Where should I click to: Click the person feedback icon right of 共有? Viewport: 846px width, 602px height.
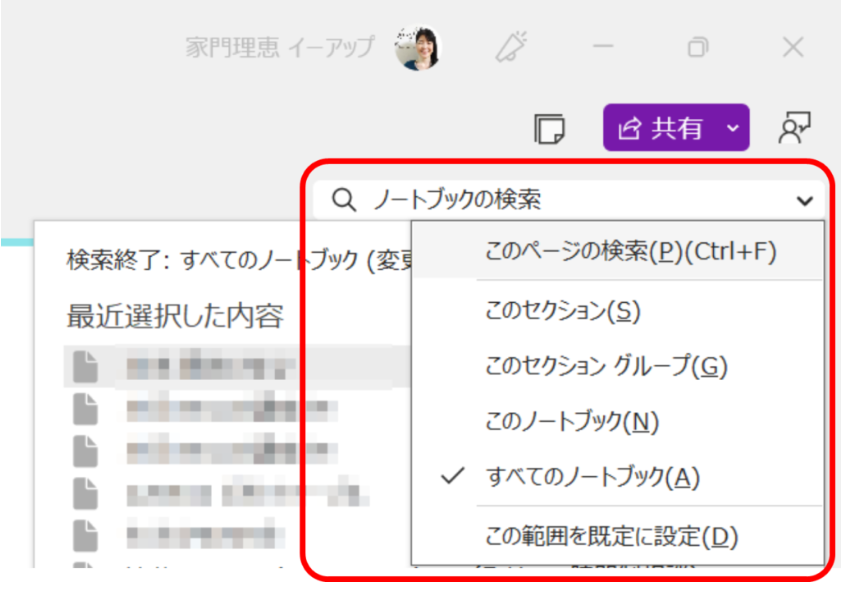(794, 127)
